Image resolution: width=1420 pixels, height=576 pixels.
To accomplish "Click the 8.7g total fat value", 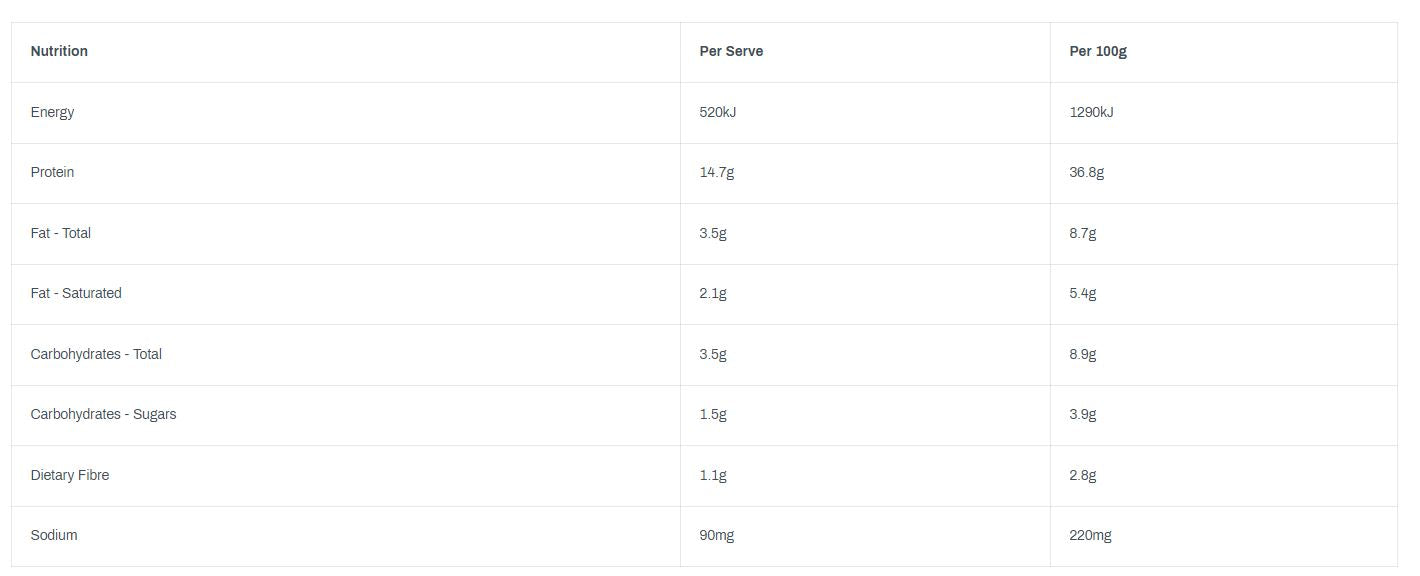I will (1082, 233).
